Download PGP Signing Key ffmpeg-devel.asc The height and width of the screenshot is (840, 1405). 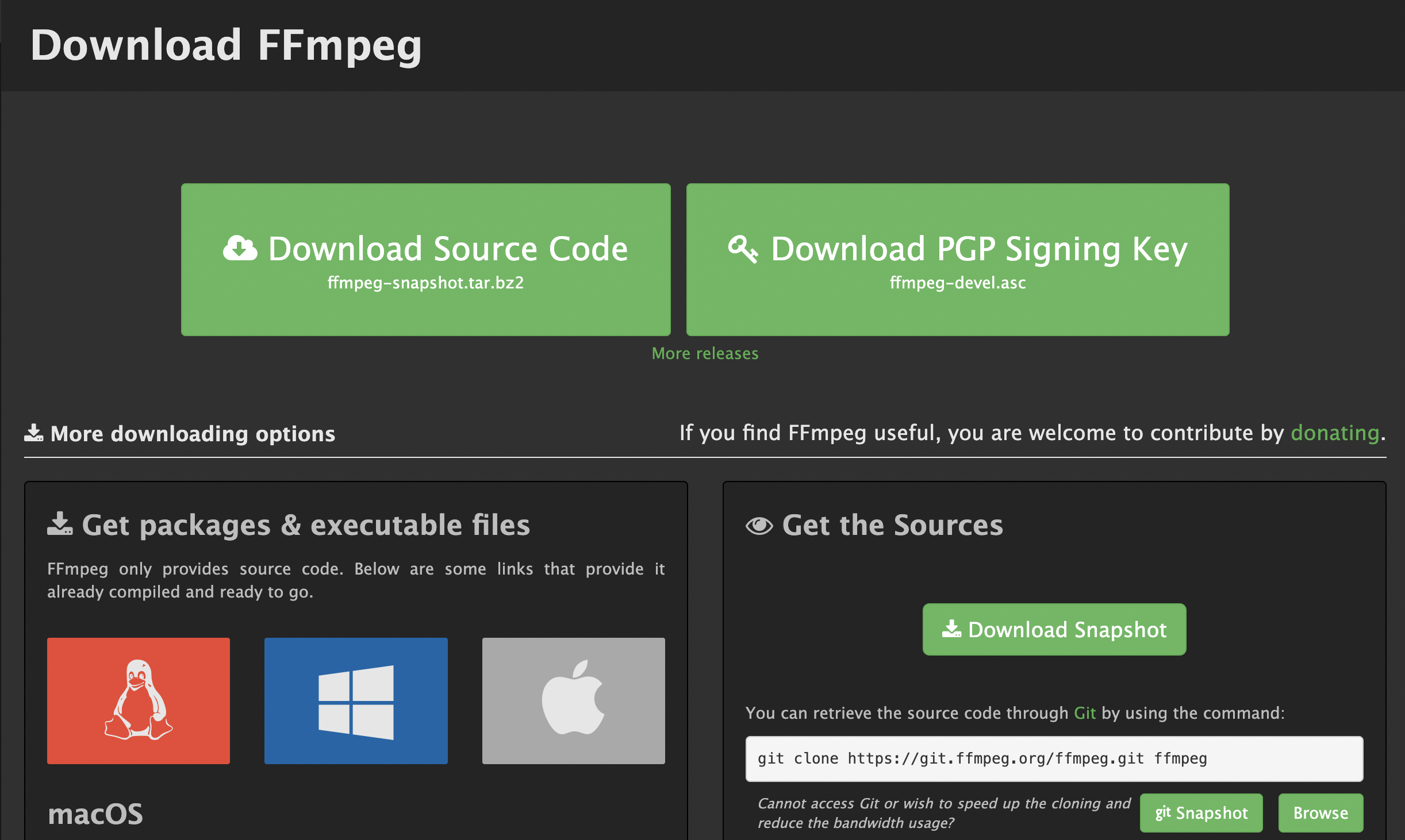[x=958, y=260]
